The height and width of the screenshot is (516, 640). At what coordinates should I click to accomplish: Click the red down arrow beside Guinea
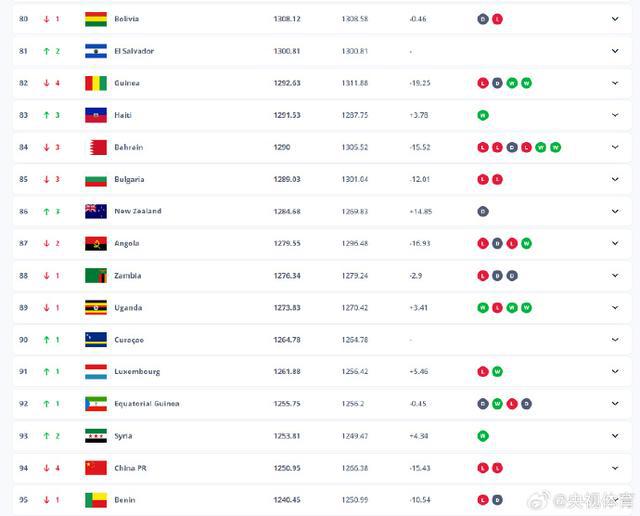pos(47,83)
